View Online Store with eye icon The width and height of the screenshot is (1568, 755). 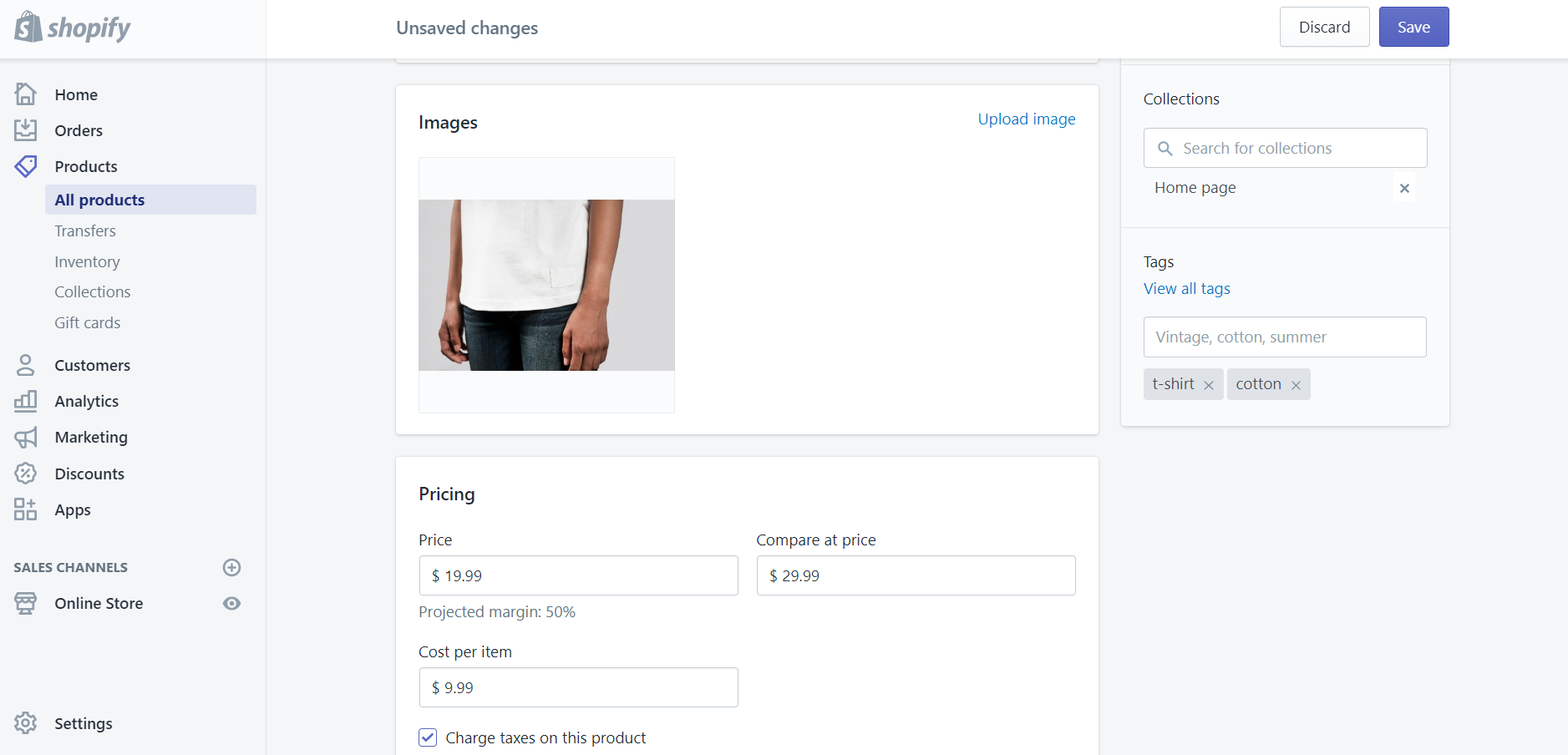(232, 604)
